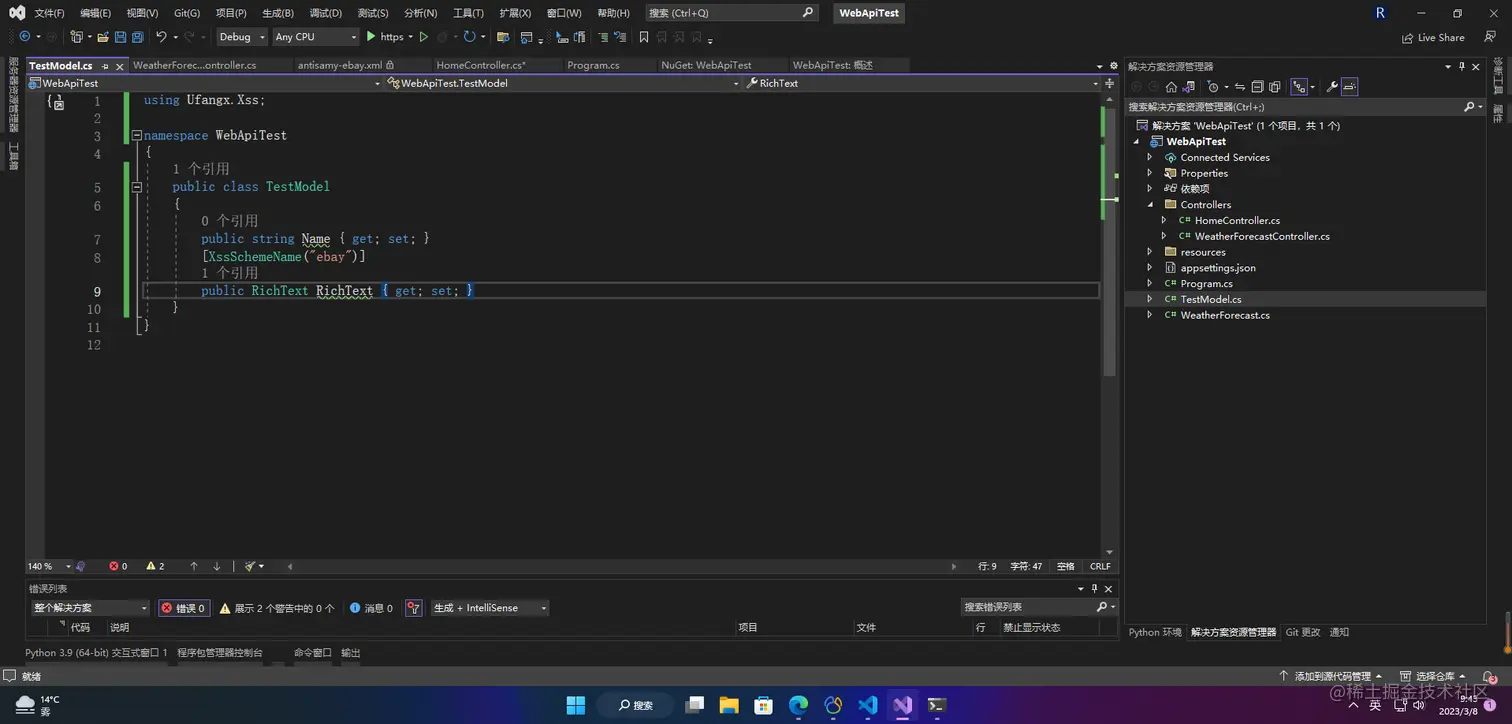Open the 生成 + IntelliSense dropdown

tap(490, 608)
